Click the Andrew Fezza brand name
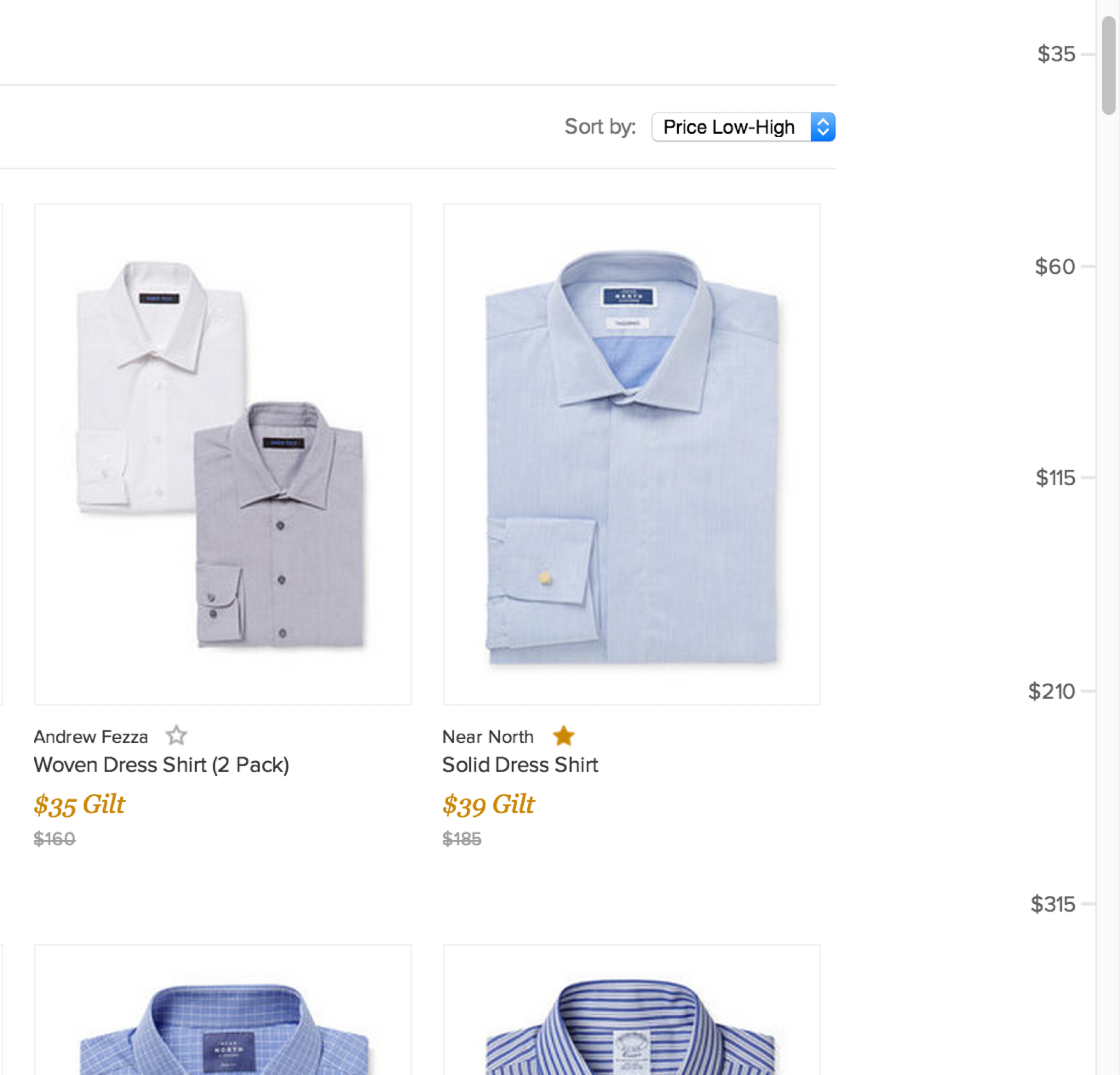1120x1075 pixels. tap(90, 737)
